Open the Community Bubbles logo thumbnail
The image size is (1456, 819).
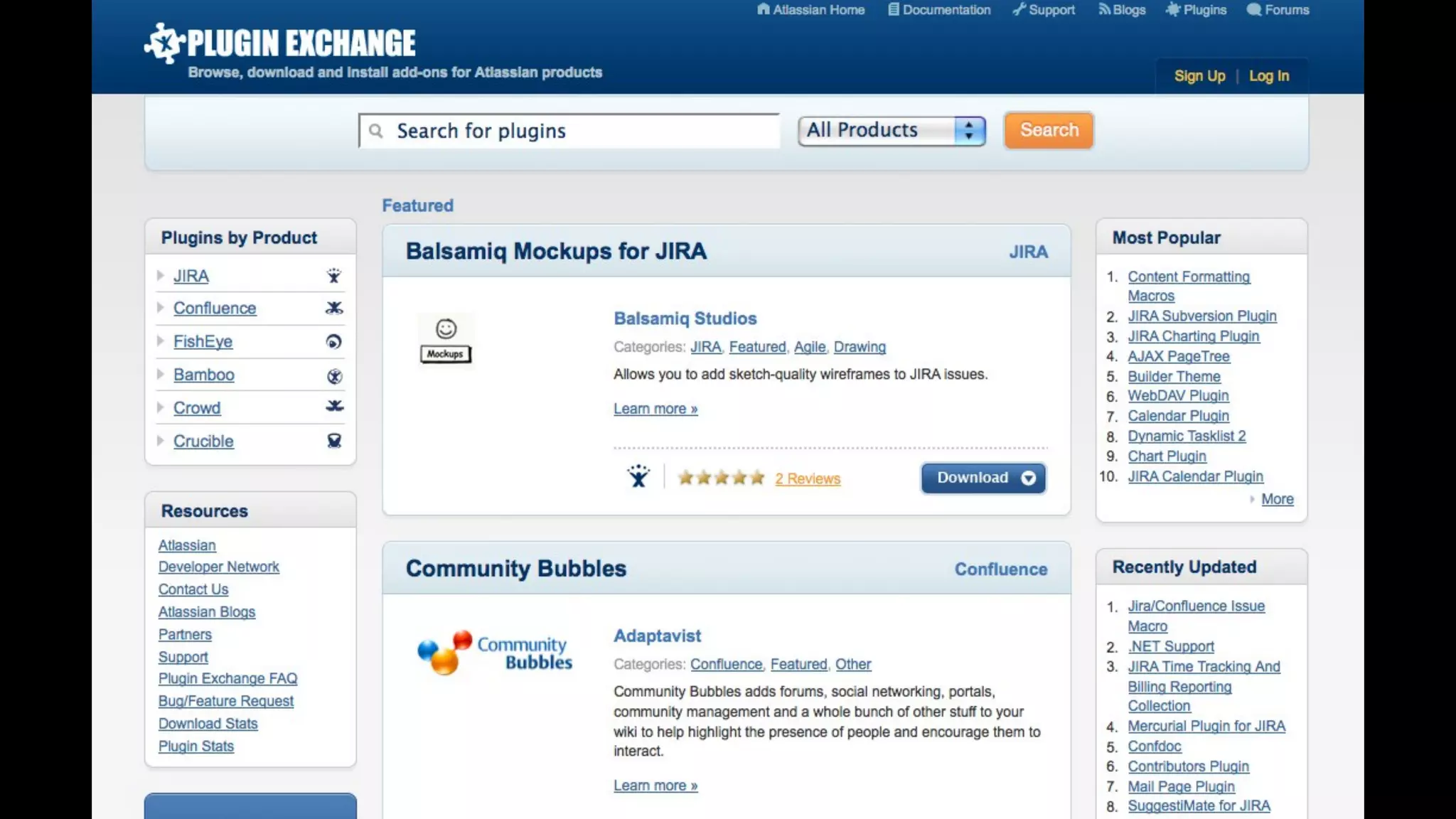pyautogui.click(x=495, y=652)
